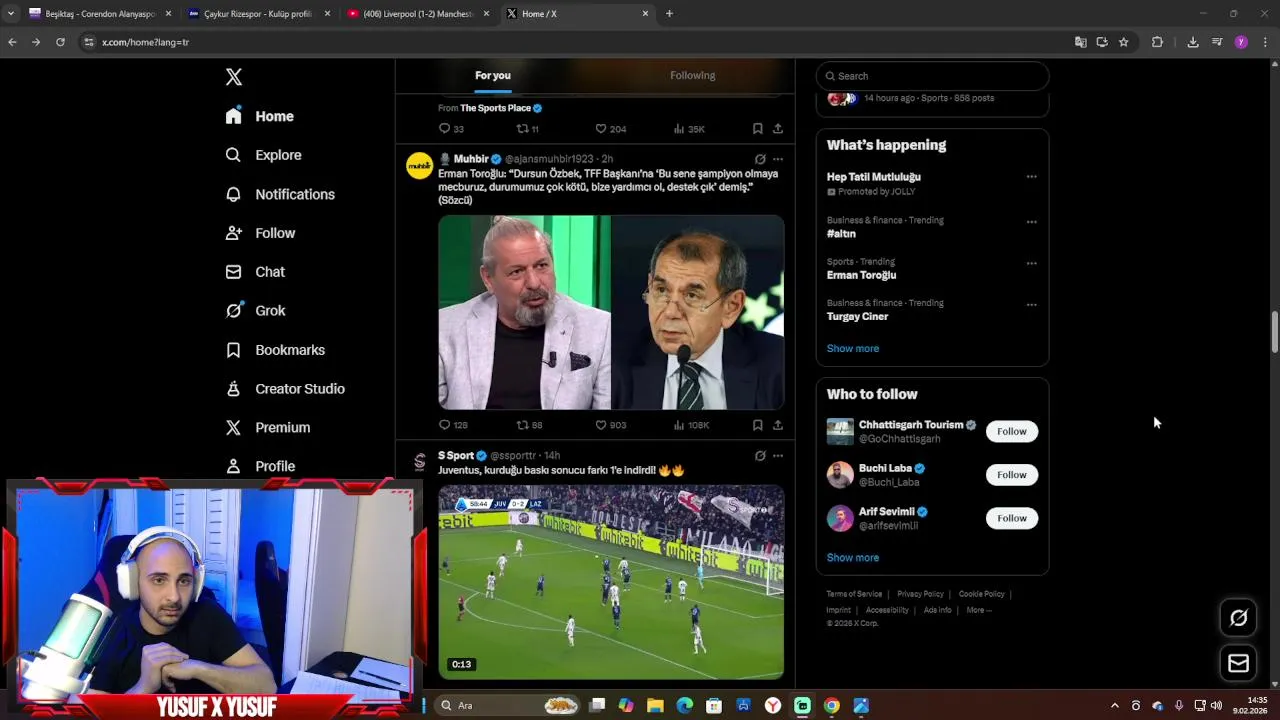Show more trends in What's happening
The height and width of the screenshot is (720, 1280).
click(852, 349)
